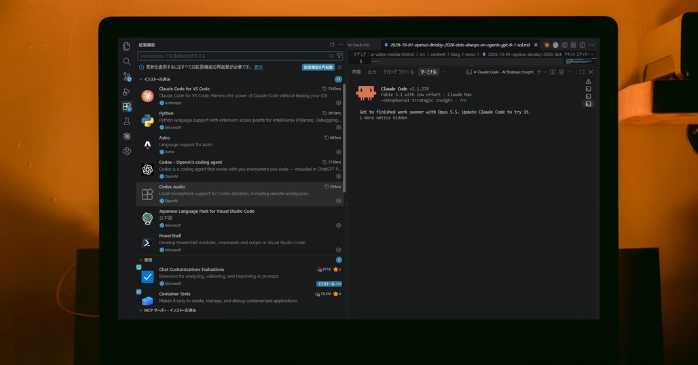Click Claude Code icon in editor title bar
Viewport: 698px width, 365px height.
pos(547,45)
